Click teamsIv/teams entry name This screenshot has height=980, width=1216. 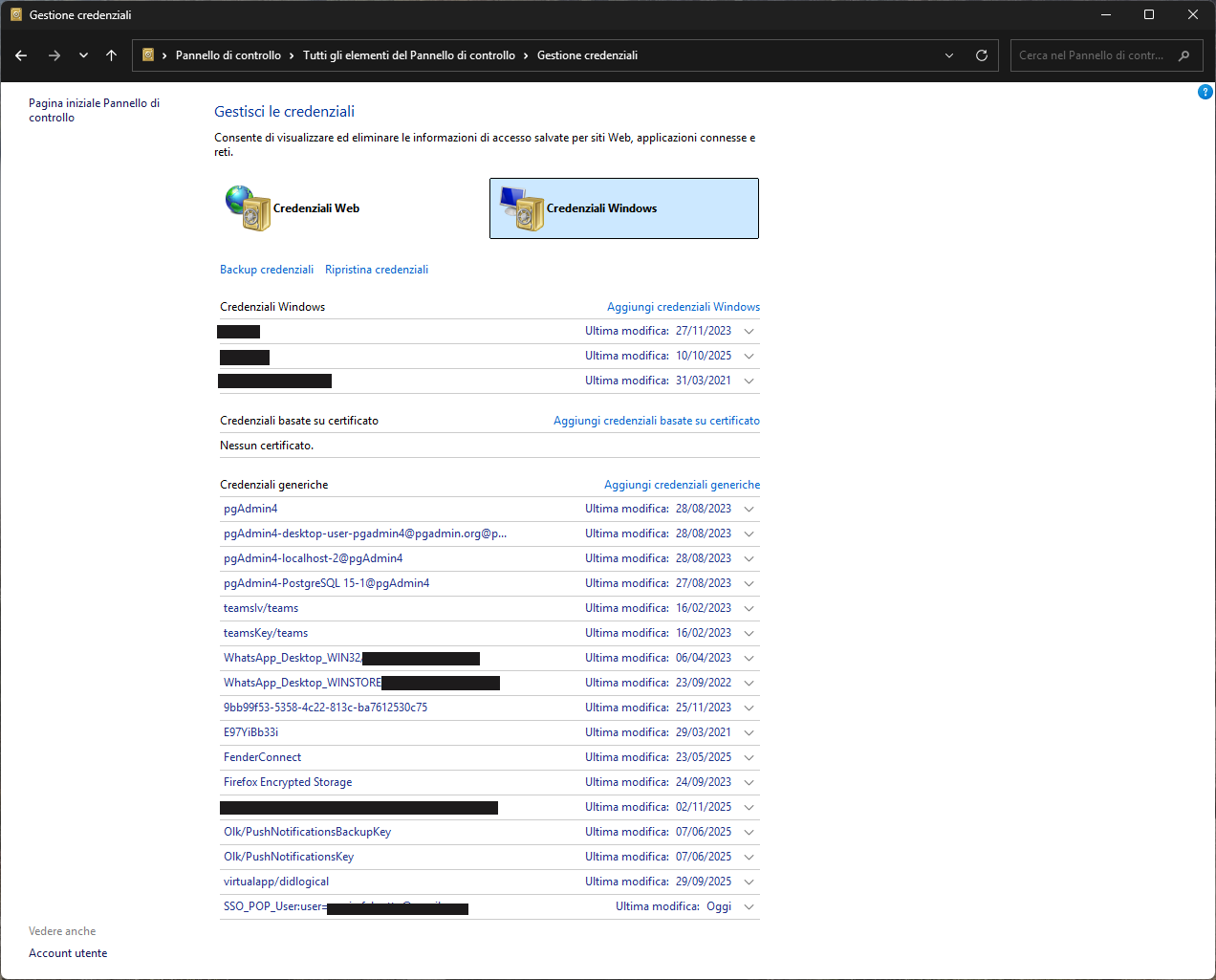pos(261,608)
